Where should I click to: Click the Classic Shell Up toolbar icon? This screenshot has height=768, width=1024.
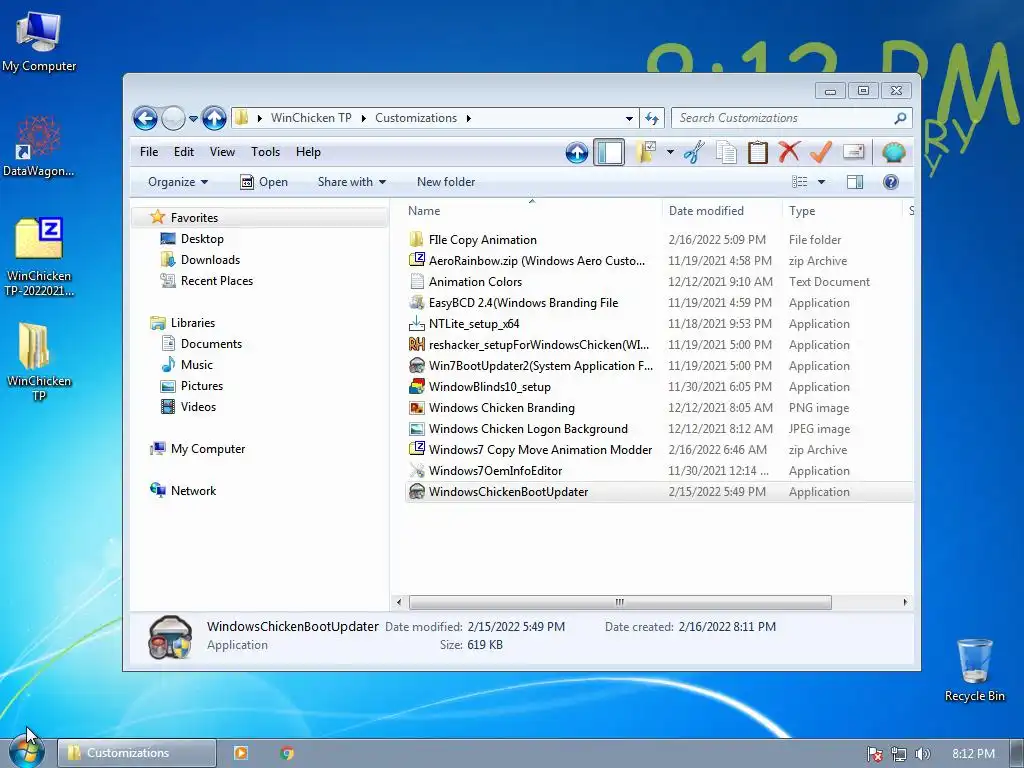pos(577,153)
